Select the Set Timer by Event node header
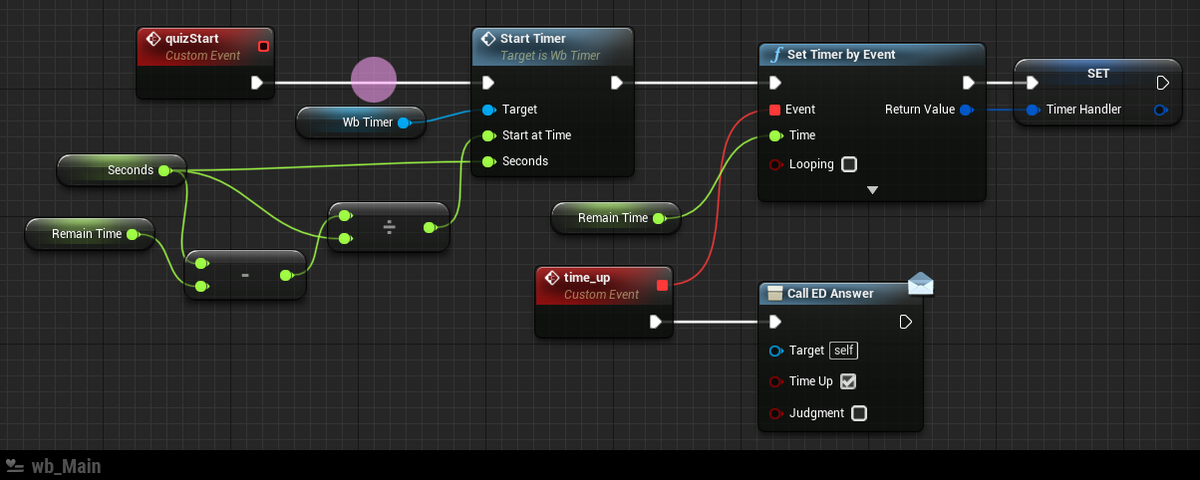 (x=872, y=54)
